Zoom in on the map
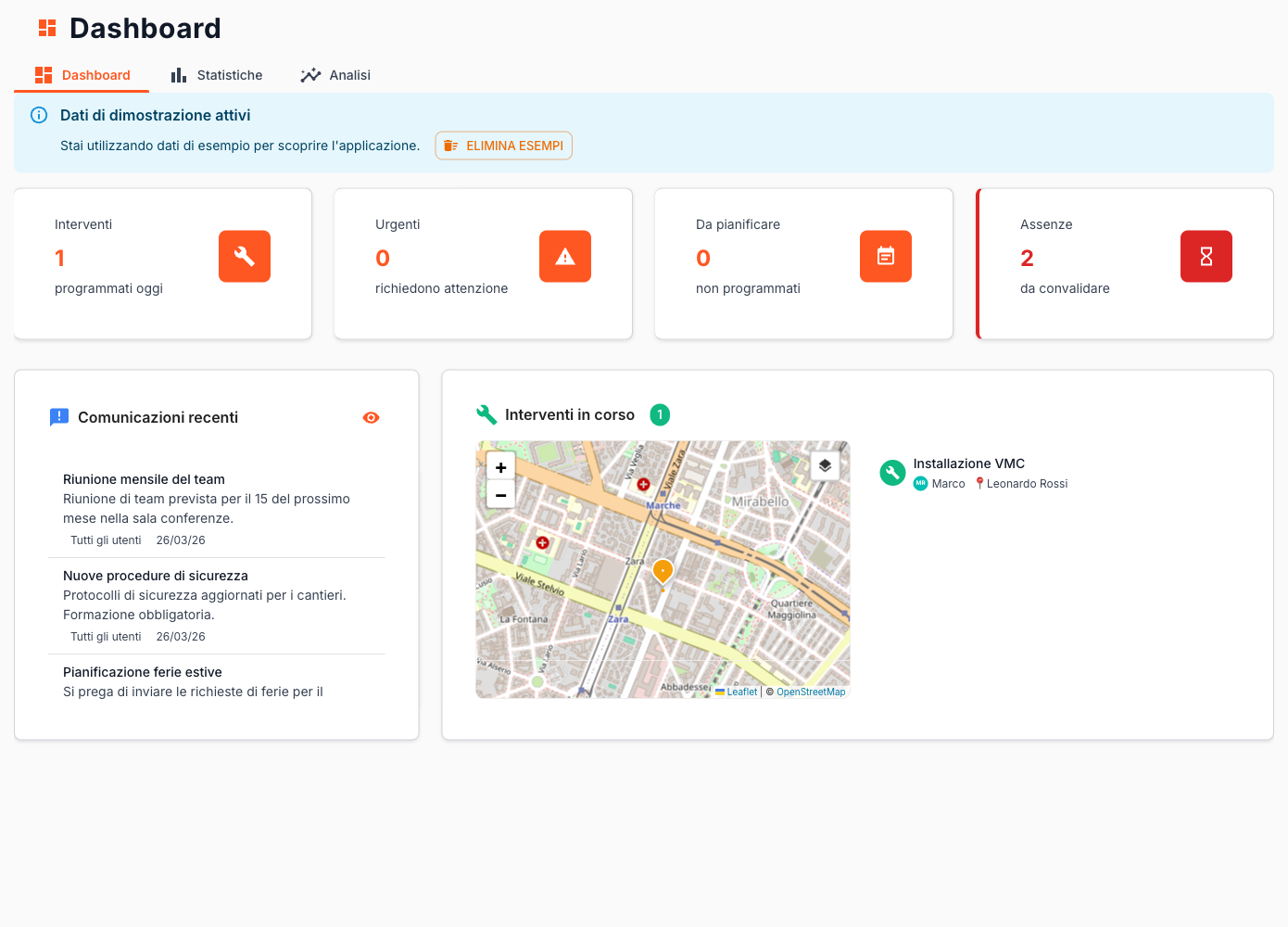This screenshot has height=927, width=1288. pyautogui.click(x=500, y=467)
